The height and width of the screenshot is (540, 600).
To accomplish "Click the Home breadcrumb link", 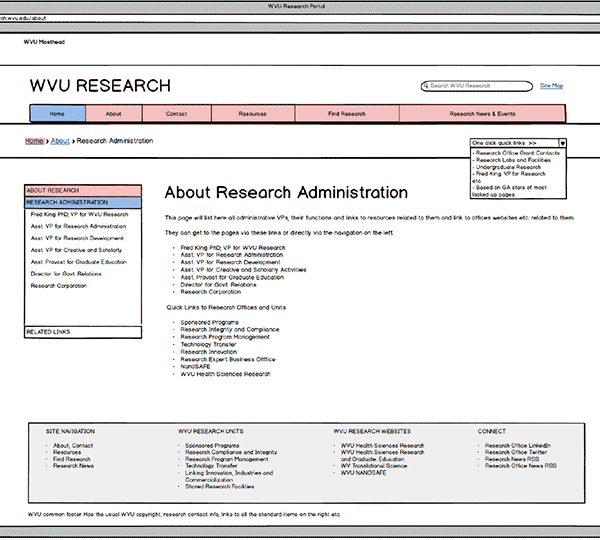I will pos(34,141).
